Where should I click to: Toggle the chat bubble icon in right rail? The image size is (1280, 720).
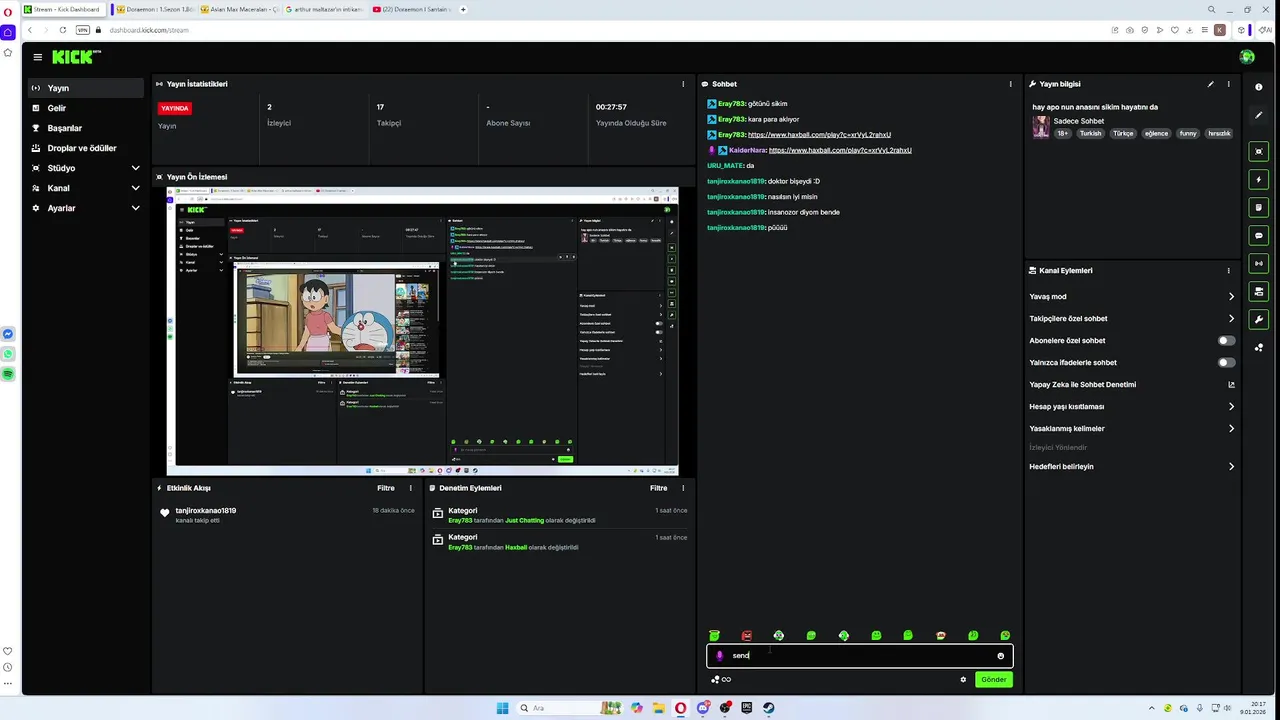point(1258,236)
